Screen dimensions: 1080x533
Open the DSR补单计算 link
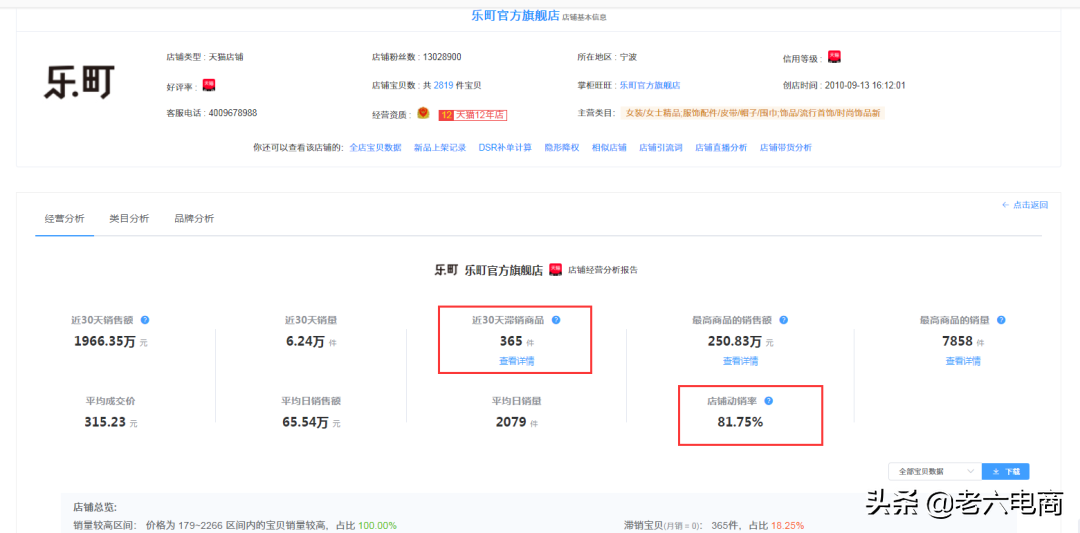pyautogui.click(x=505, y=147)
